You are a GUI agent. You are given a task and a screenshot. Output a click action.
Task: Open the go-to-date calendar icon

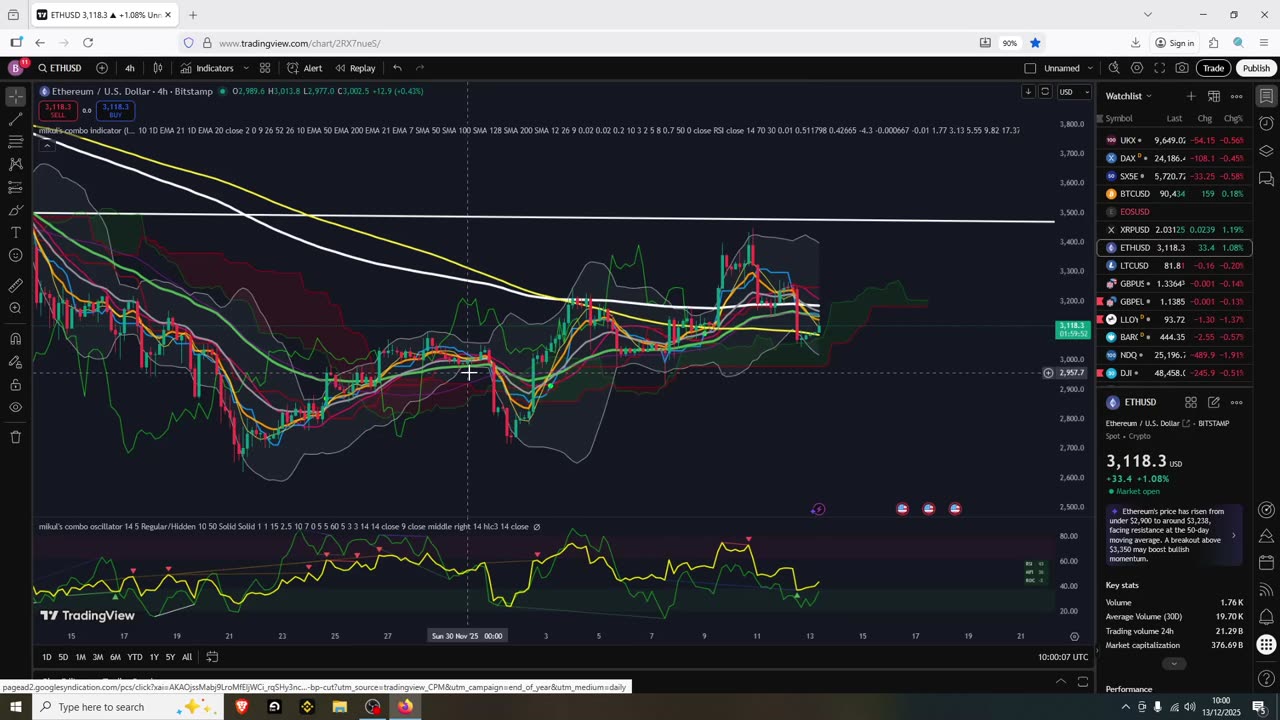tap(212, 657)
